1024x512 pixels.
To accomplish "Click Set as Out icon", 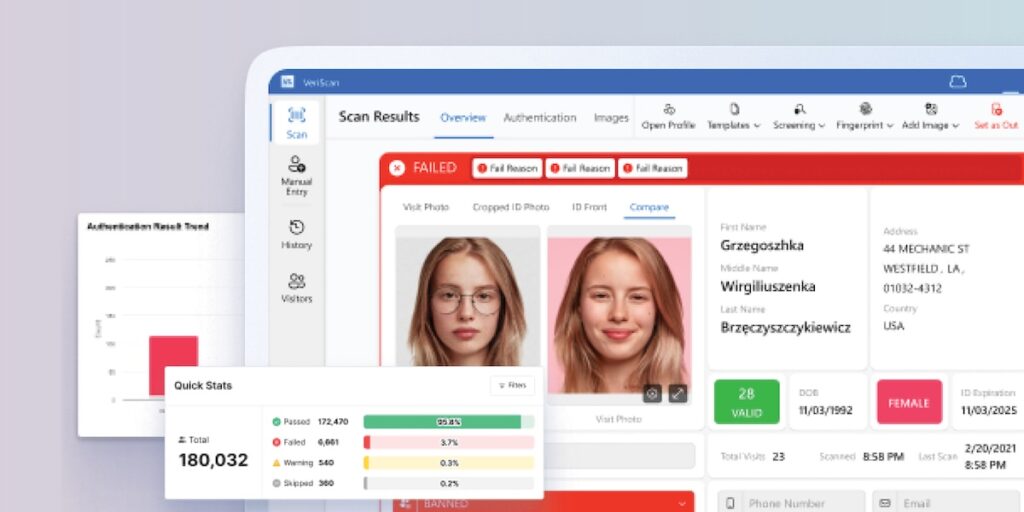I will click(x=996, y=110).
